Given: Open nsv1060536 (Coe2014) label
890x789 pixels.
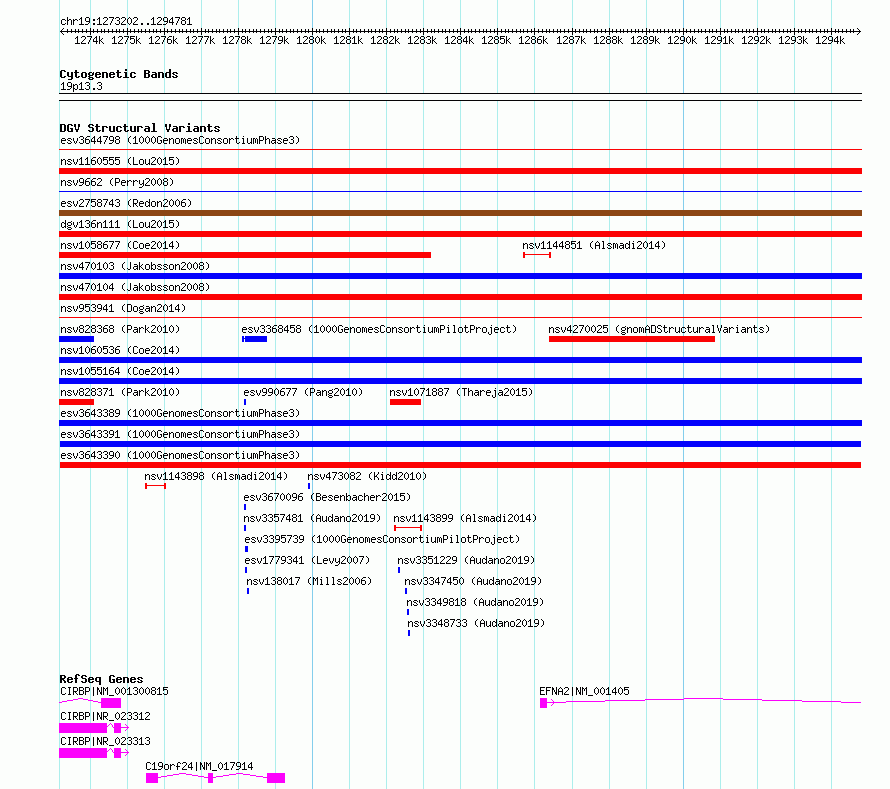Looking at the screenshot, I should 120,350.
